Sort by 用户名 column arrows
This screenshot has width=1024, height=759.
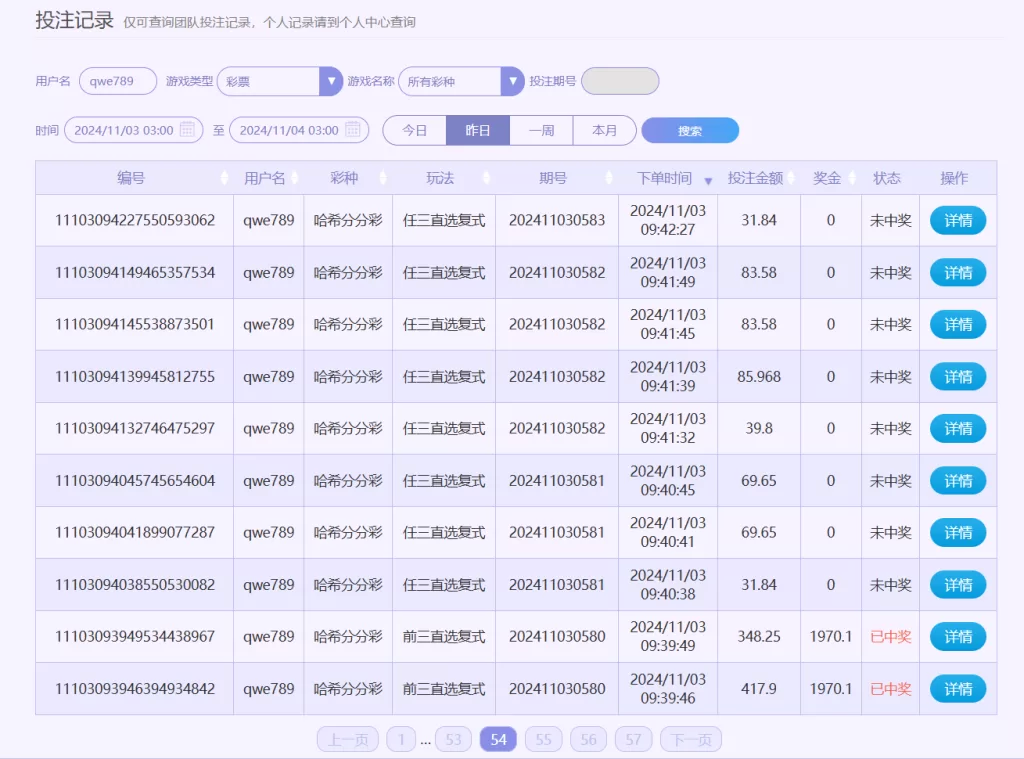pos(295,178)
